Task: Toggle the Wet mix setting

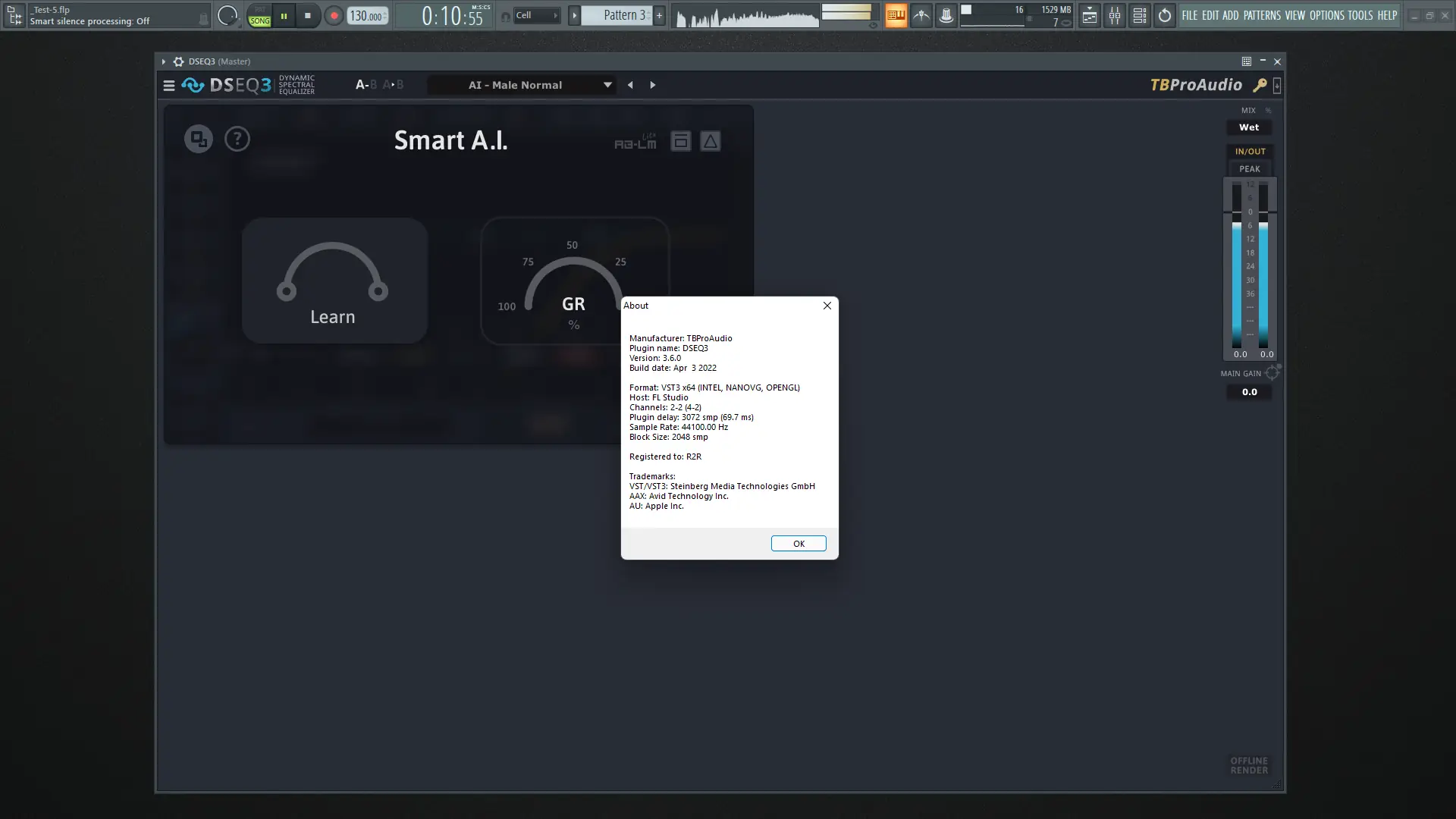Action: tap(1247, 127)
